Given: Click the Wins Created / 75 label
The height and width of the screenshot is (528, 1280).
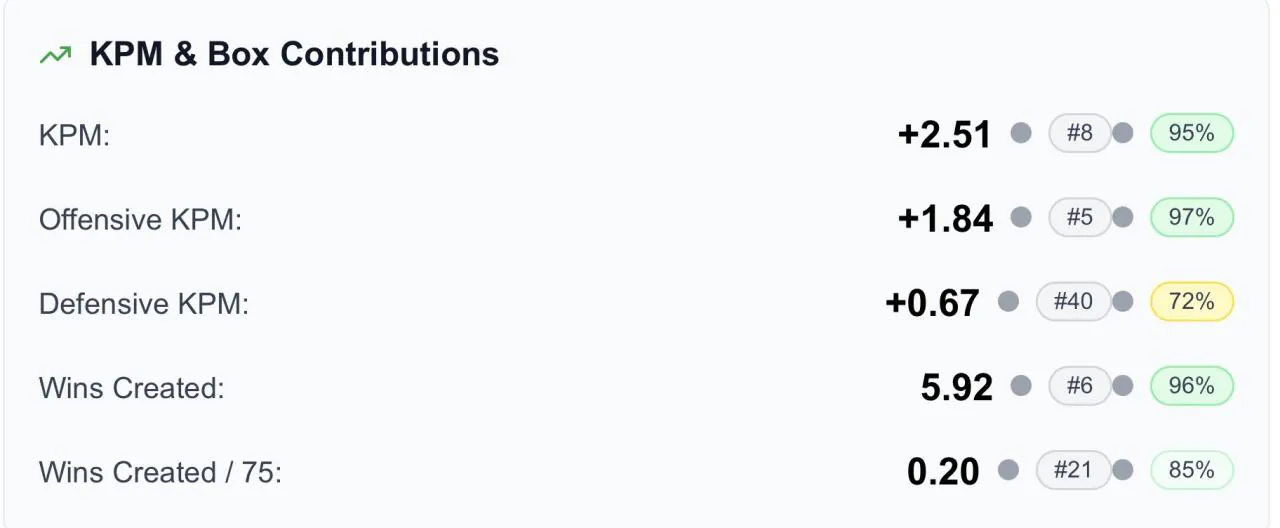Looking at the screenshot, I should tap(160, 471).
